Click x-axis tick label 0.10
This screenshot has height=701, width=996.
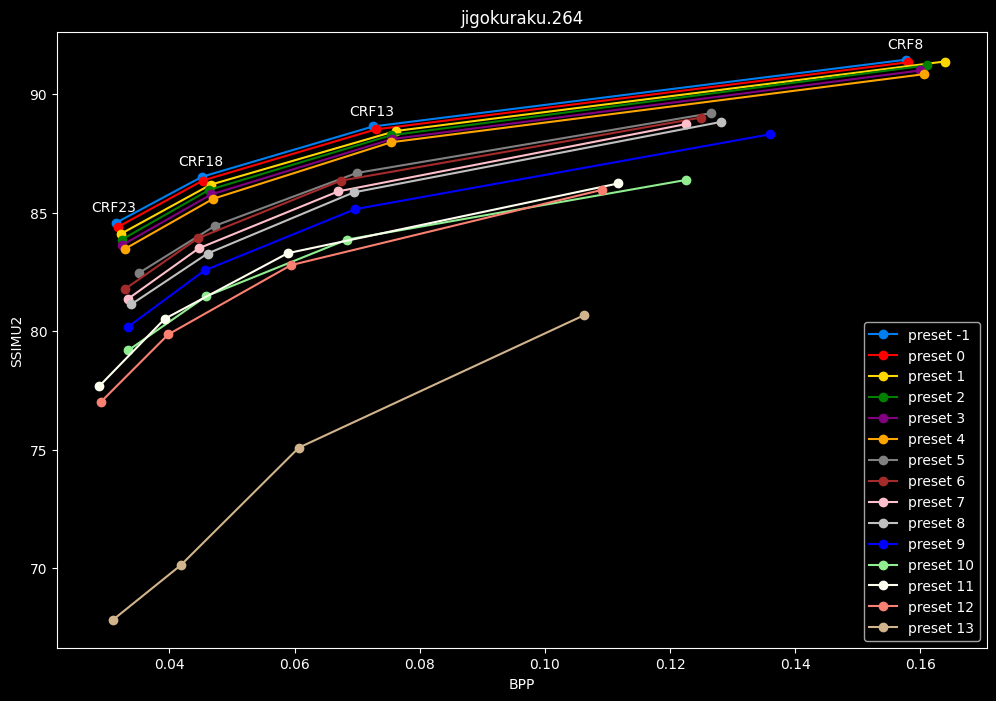[x=545, y=664]
